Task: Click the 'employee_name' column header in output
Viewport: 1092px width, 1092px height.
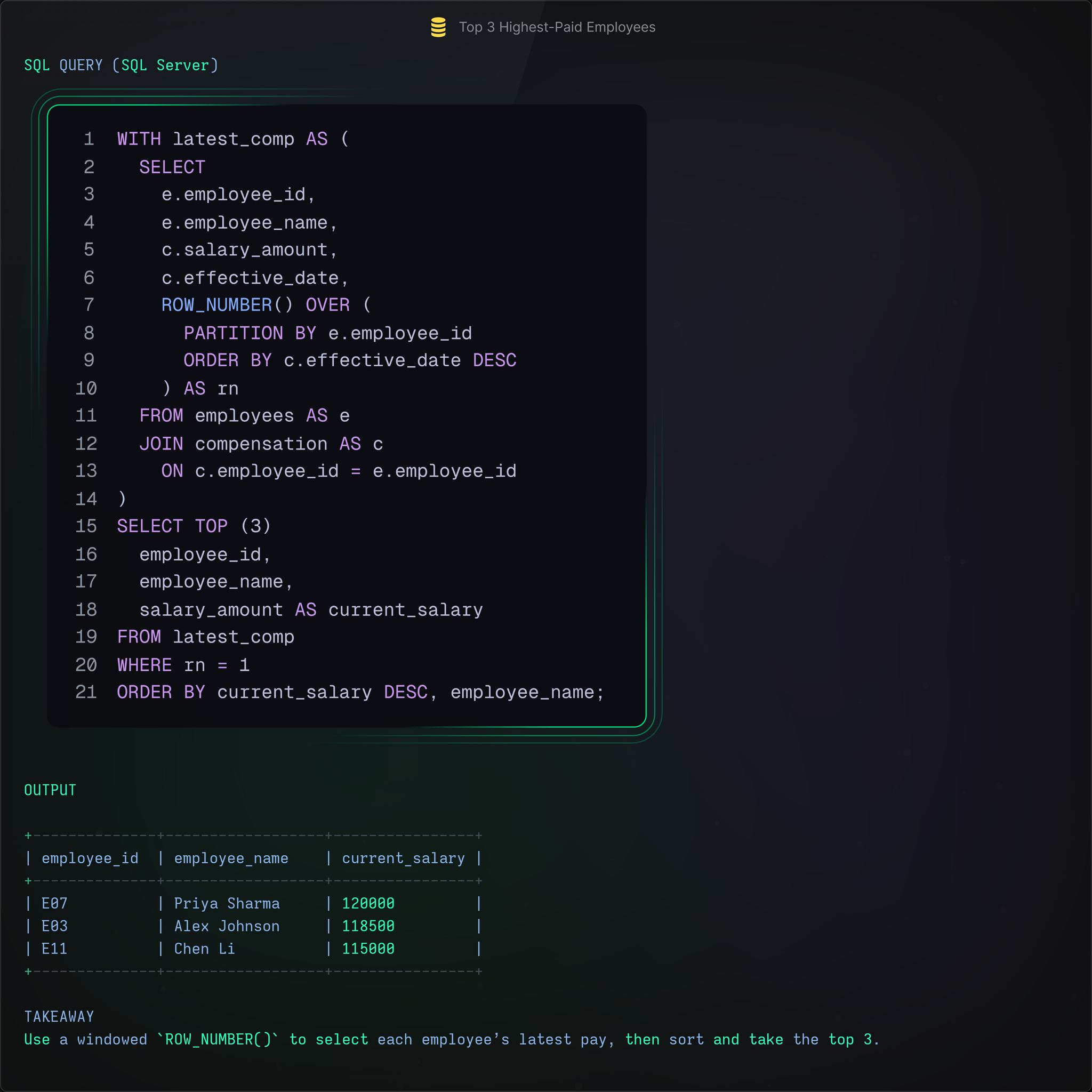Action: pyautogui.click(x=231, y=858)
